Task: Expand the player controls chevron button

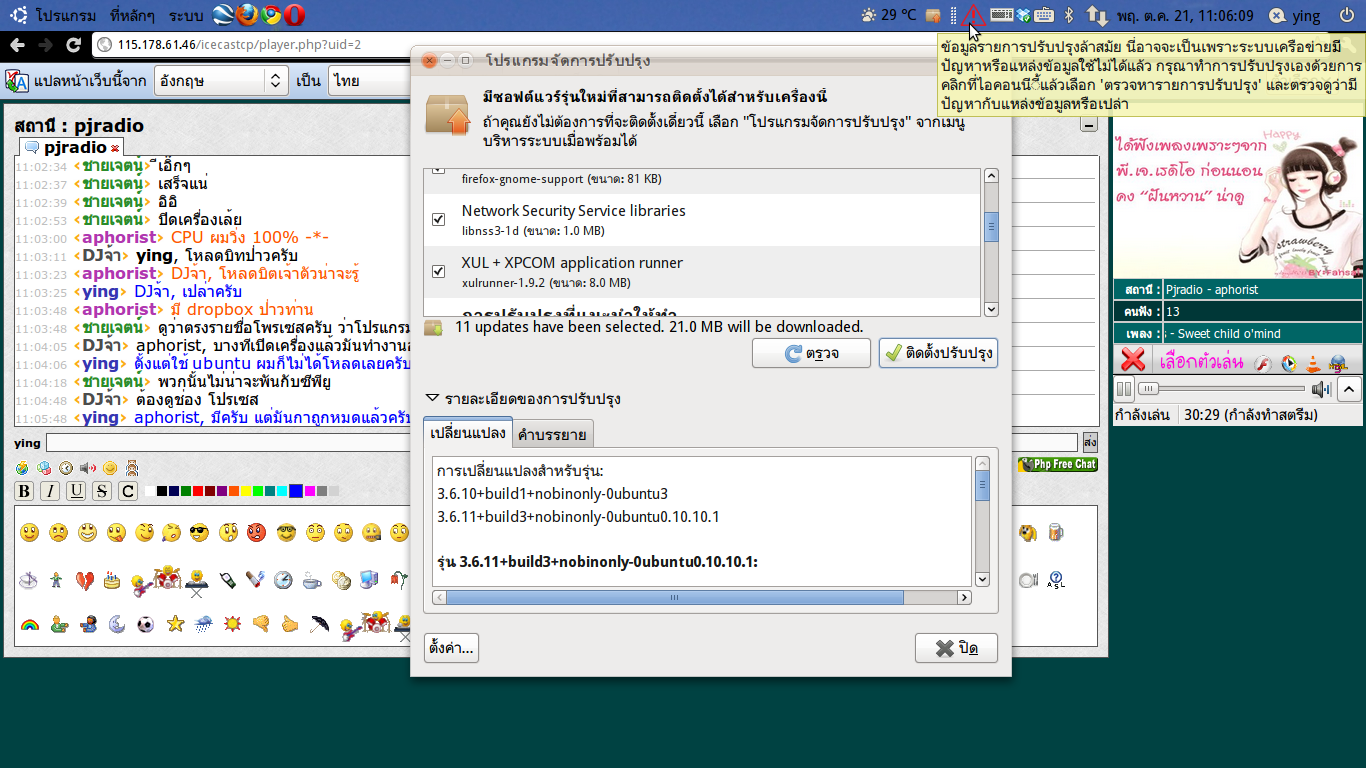Action: click(x=1349, y=389)
